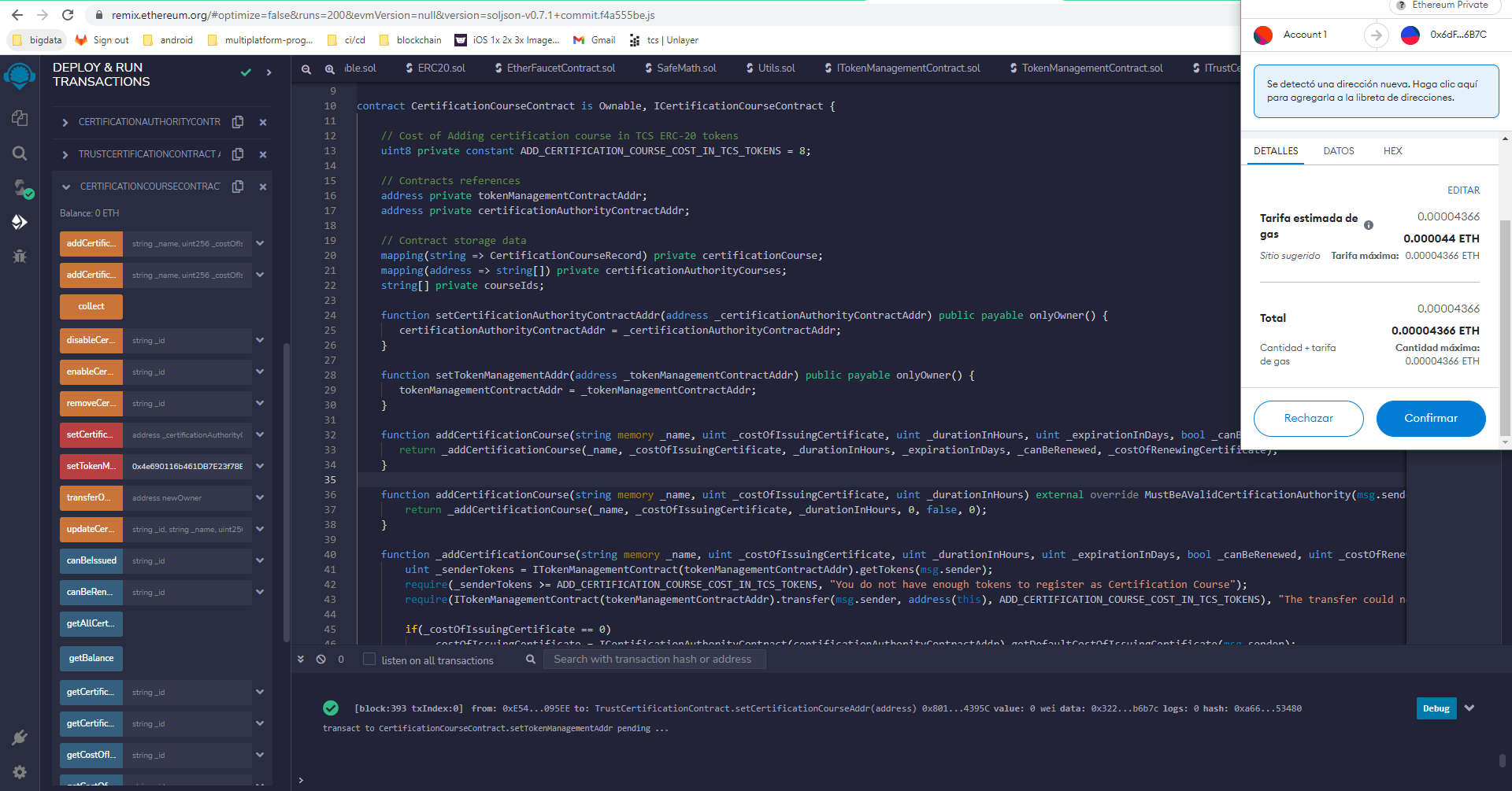Open the File explorers sidebar icon
This screenshot has width=1512, height=791.
[20, 118]
